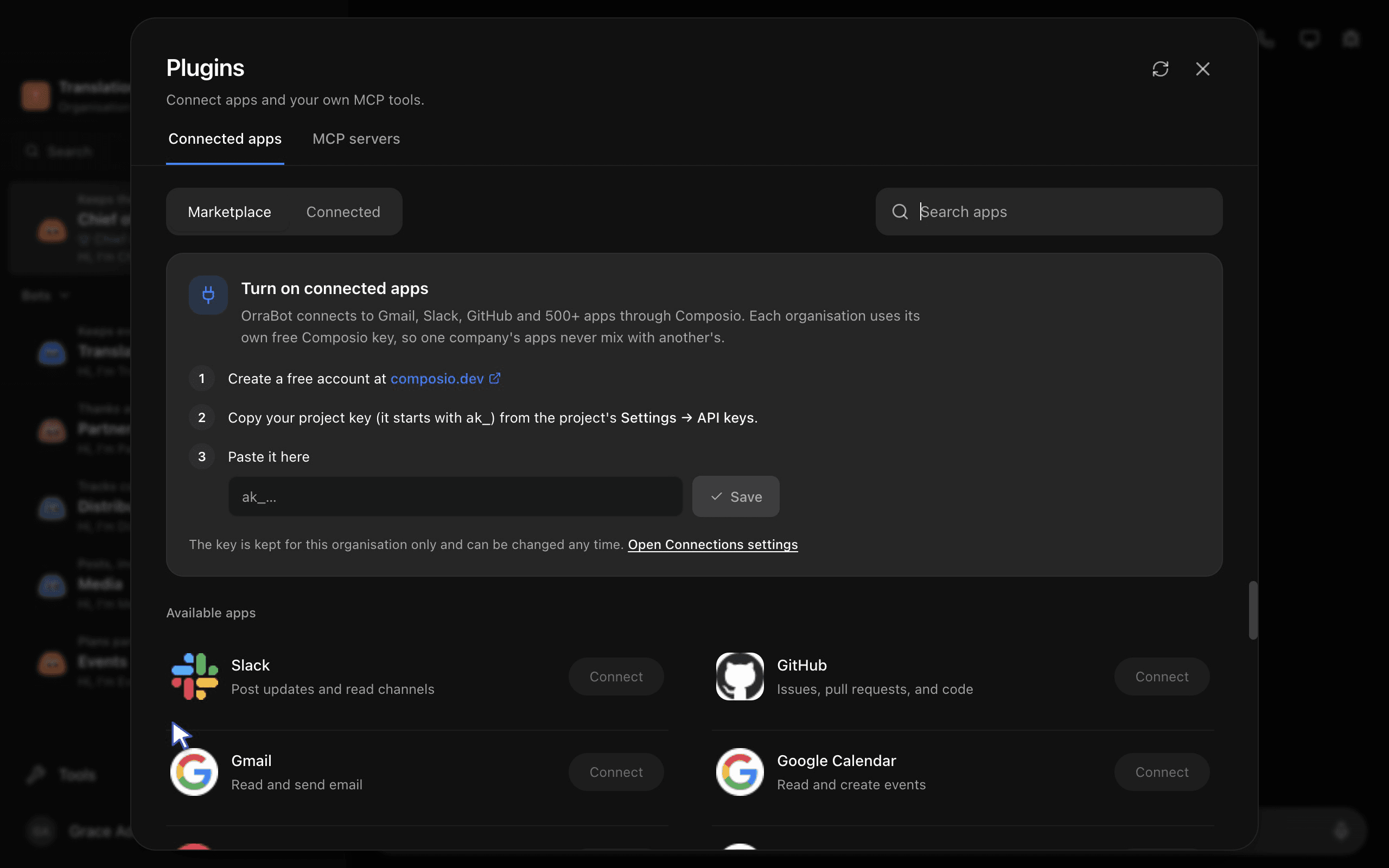The image size is (1389, 868).
Task: Click the 'Turn on connected apps' heading
Action: pyautogui.click(x=335, y=288)
